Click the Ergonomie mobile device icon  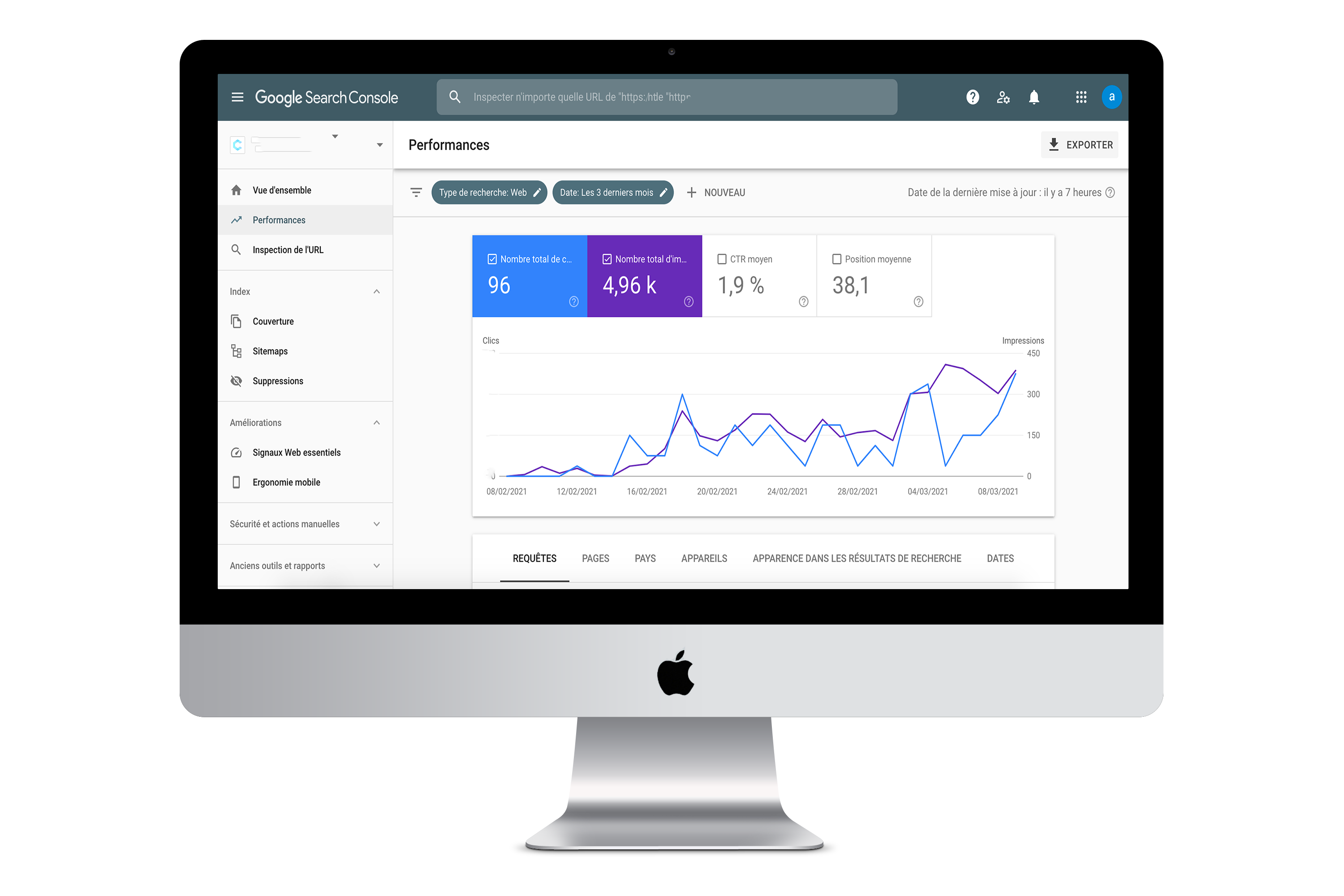[236, 482]
